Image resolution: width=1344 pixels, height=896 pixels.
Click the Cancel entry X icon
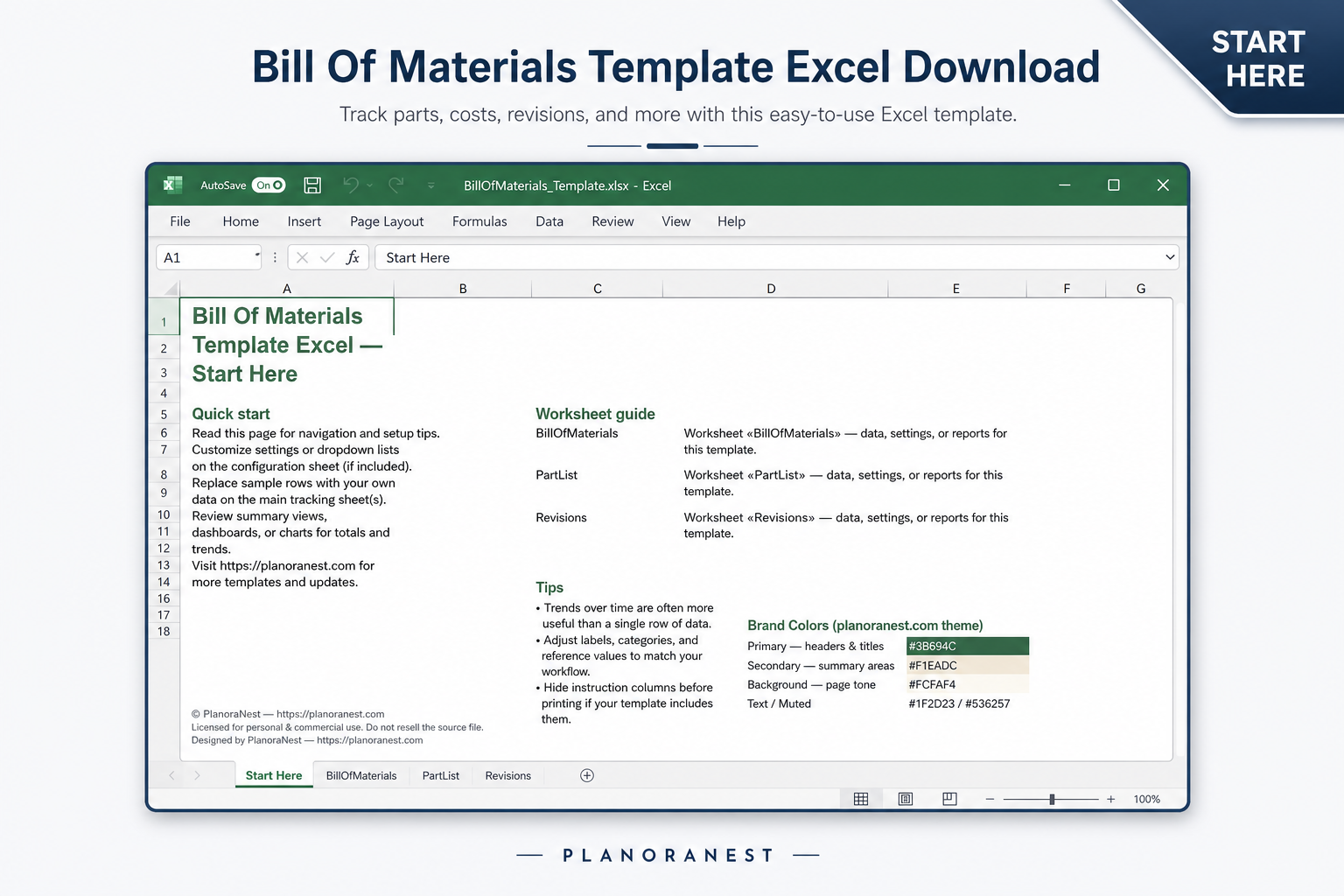point(302,257)
